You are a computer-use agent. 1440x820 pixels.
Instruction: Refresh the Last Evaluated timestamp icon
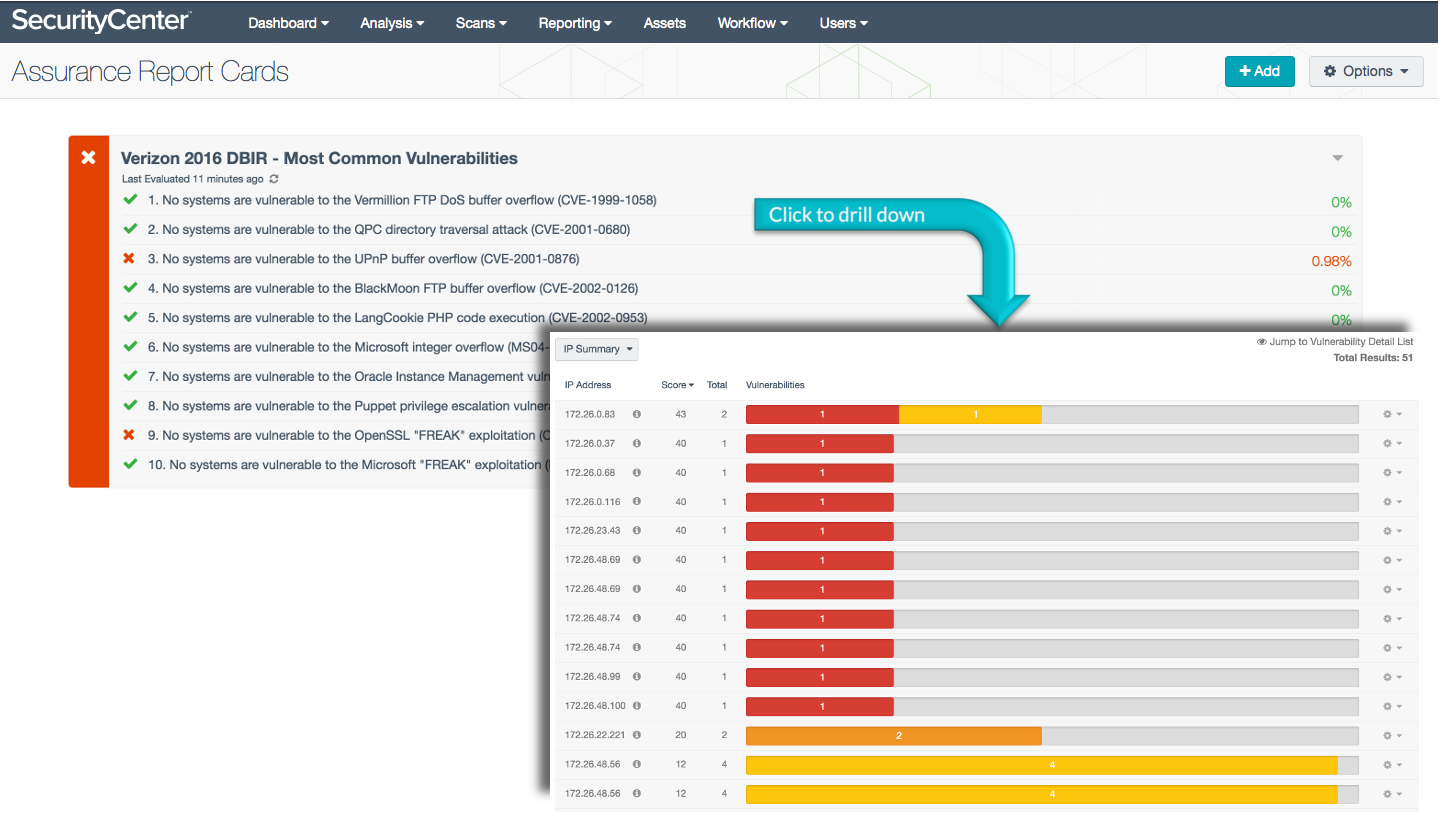(x=274, y=179)
